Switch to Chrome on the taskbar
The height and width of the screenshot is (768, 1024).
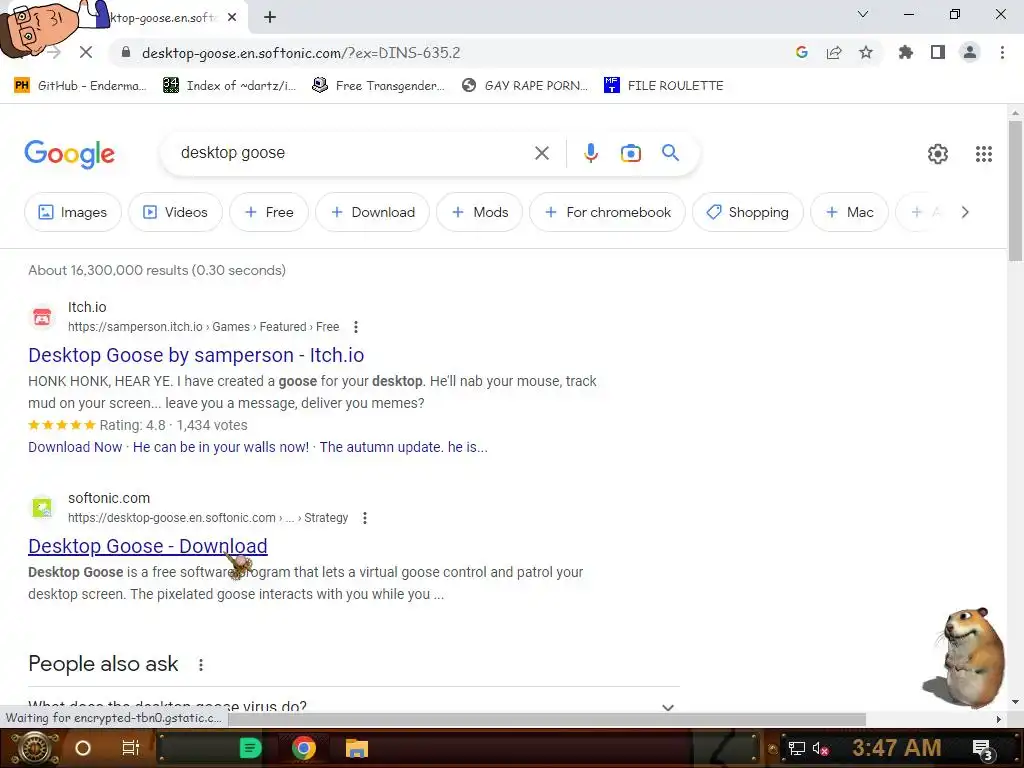point(304,748)
